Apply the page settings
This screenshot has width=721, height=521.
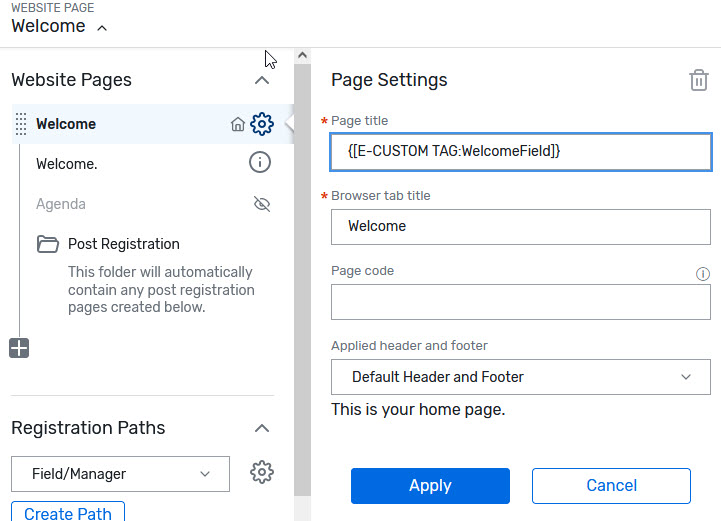(430, 486)
